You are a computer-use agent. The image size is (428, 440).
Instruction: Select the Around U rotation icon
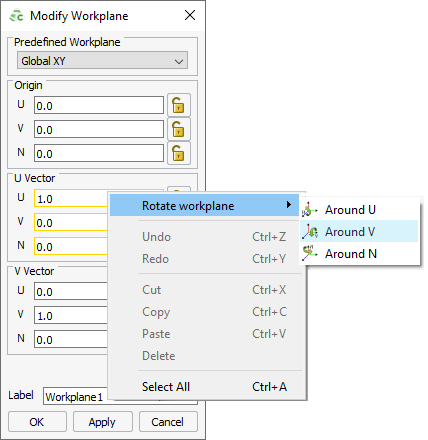coord(309,210)
